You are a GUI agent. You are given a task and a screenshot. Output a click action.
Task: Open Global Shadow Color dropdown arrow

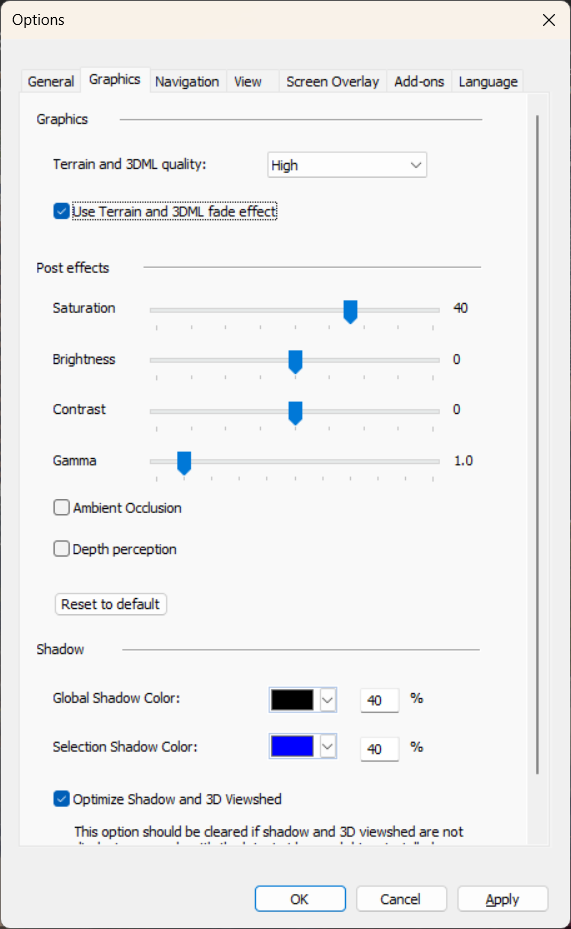[328, 700]
